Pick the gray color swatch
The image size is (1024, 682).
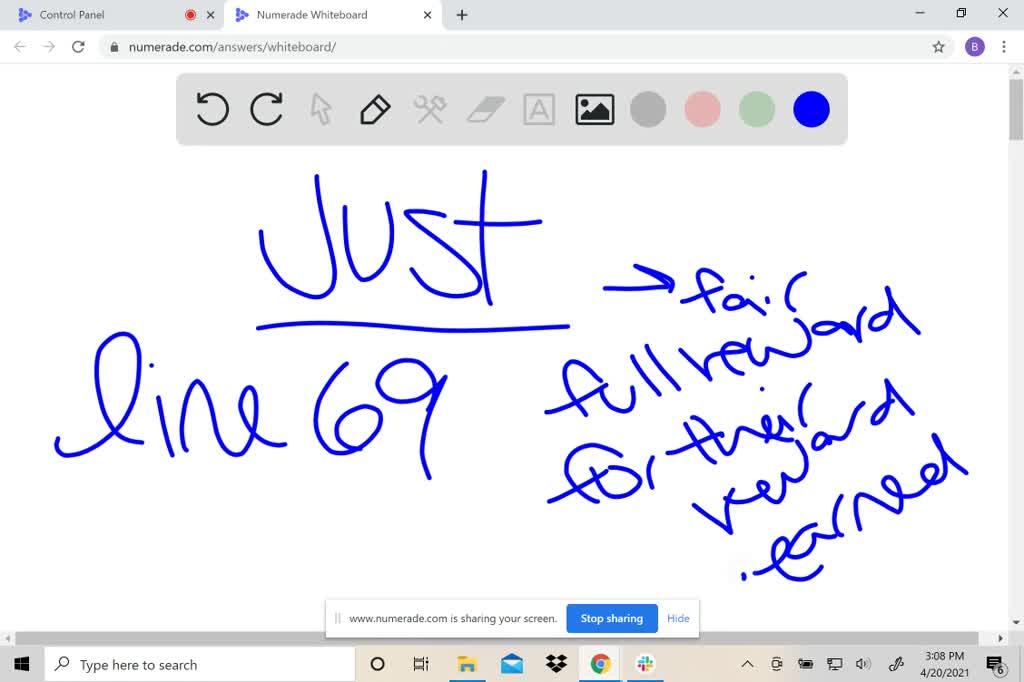coord(648,109)
